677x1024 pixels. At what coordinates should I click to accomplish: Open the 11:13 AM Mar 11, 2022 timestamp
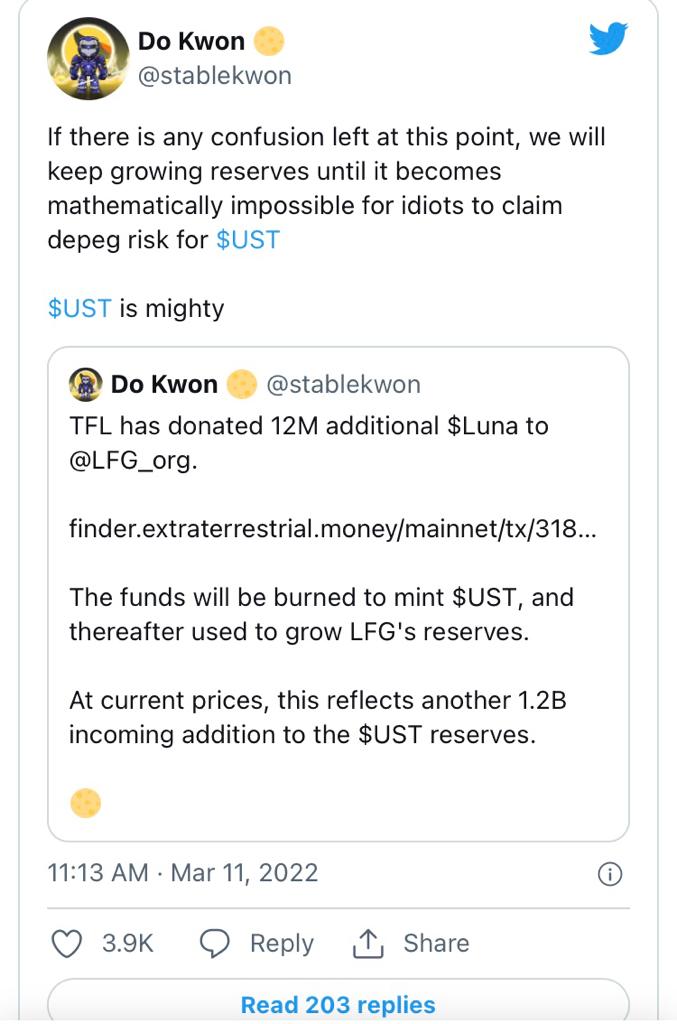[183, 872]
